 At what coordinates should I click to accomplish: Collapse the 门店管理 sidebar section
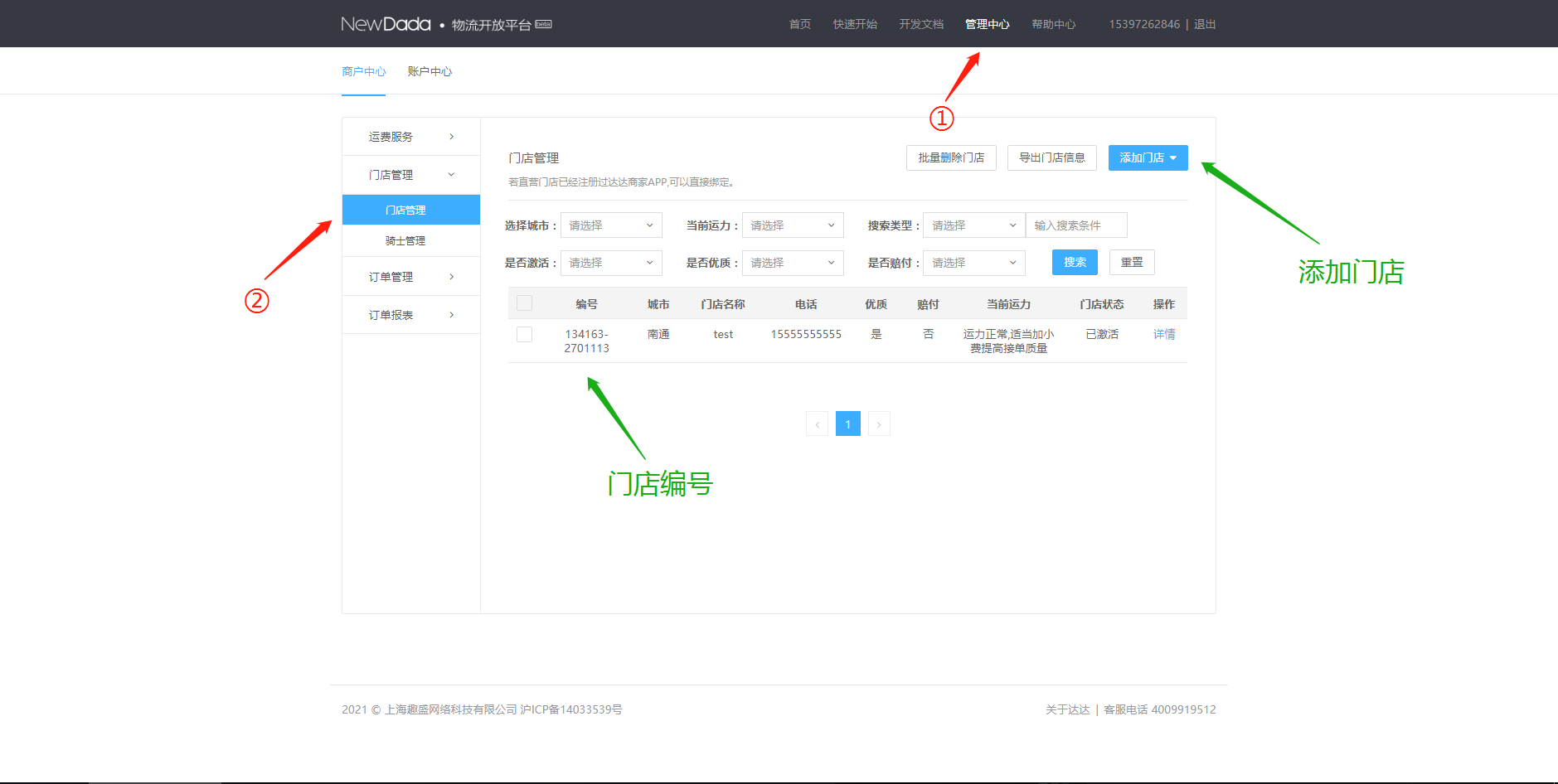point(410,175)
